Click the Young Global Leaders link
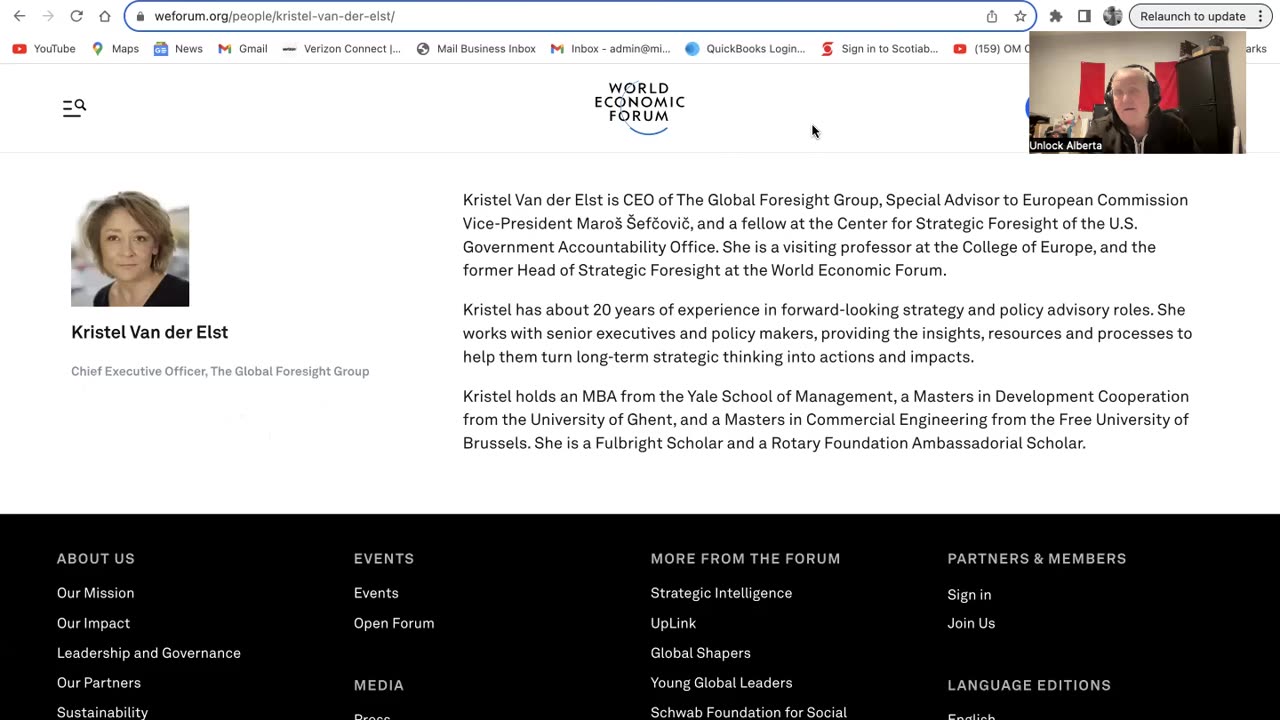The width and height of the screenshot is (1280, 720). [x=721, y=683]
